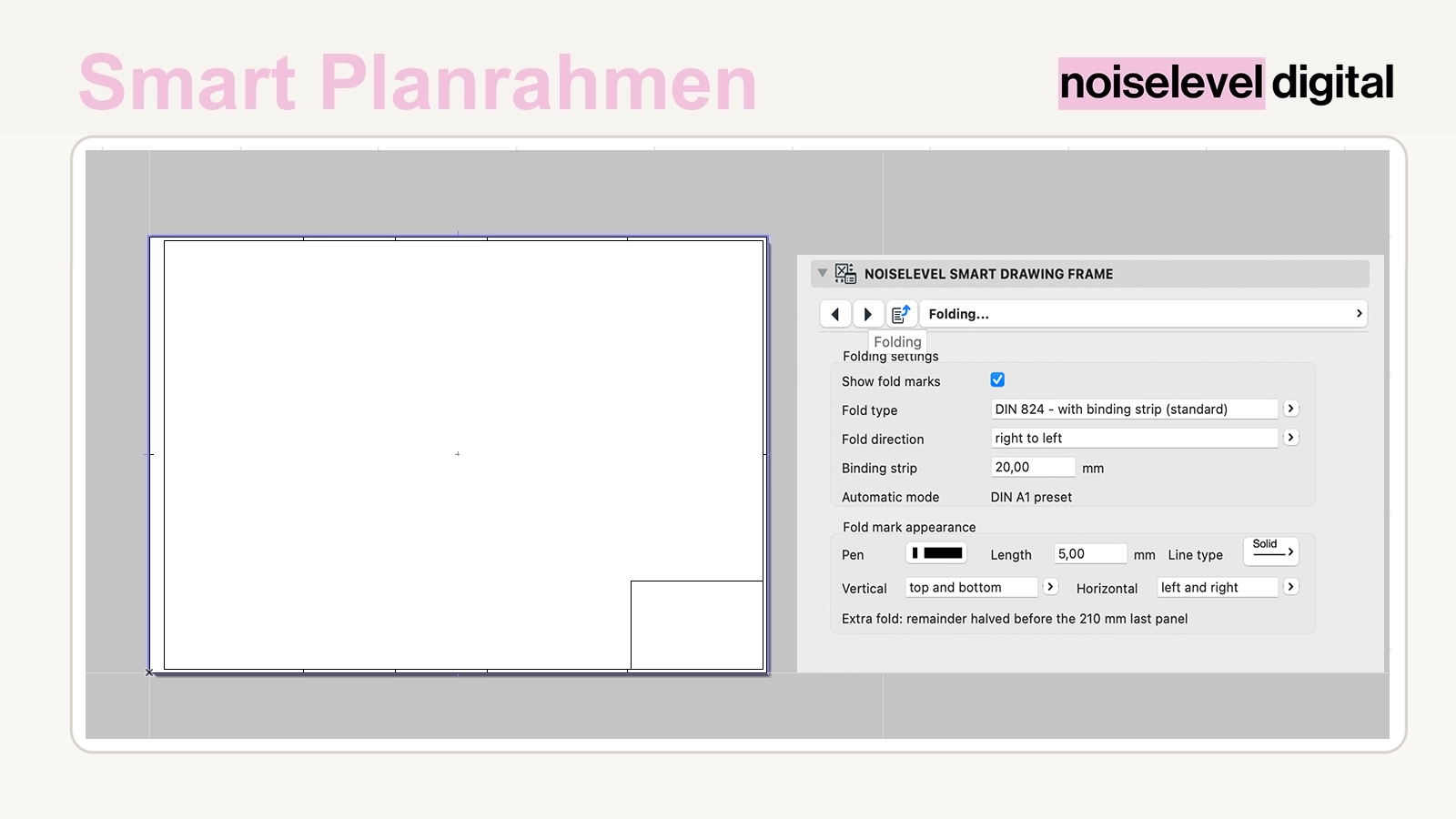
Task: Open the Fold type DIN 824 dropdown
Action: point(1134,409)
